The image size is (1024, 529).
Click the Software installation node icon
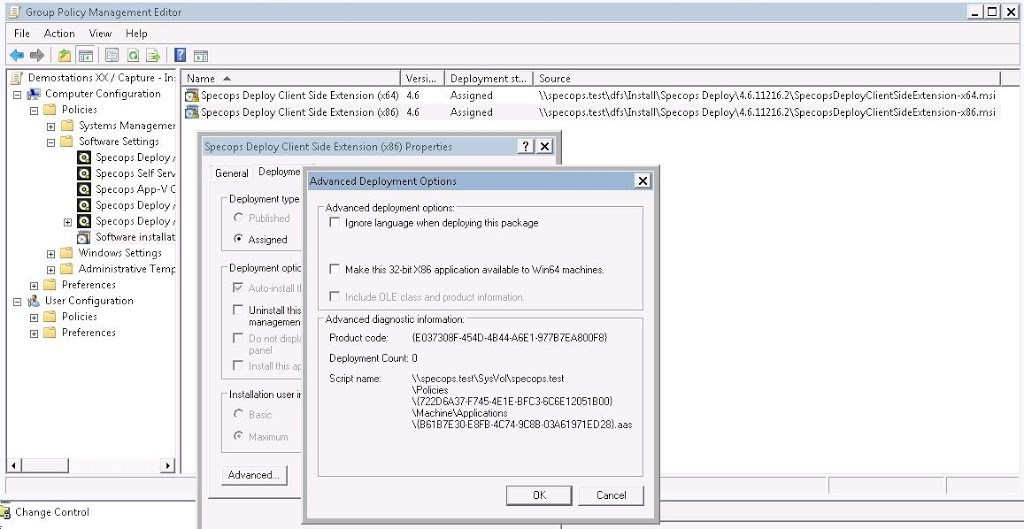pyautogui.click(x=84, y=237)
